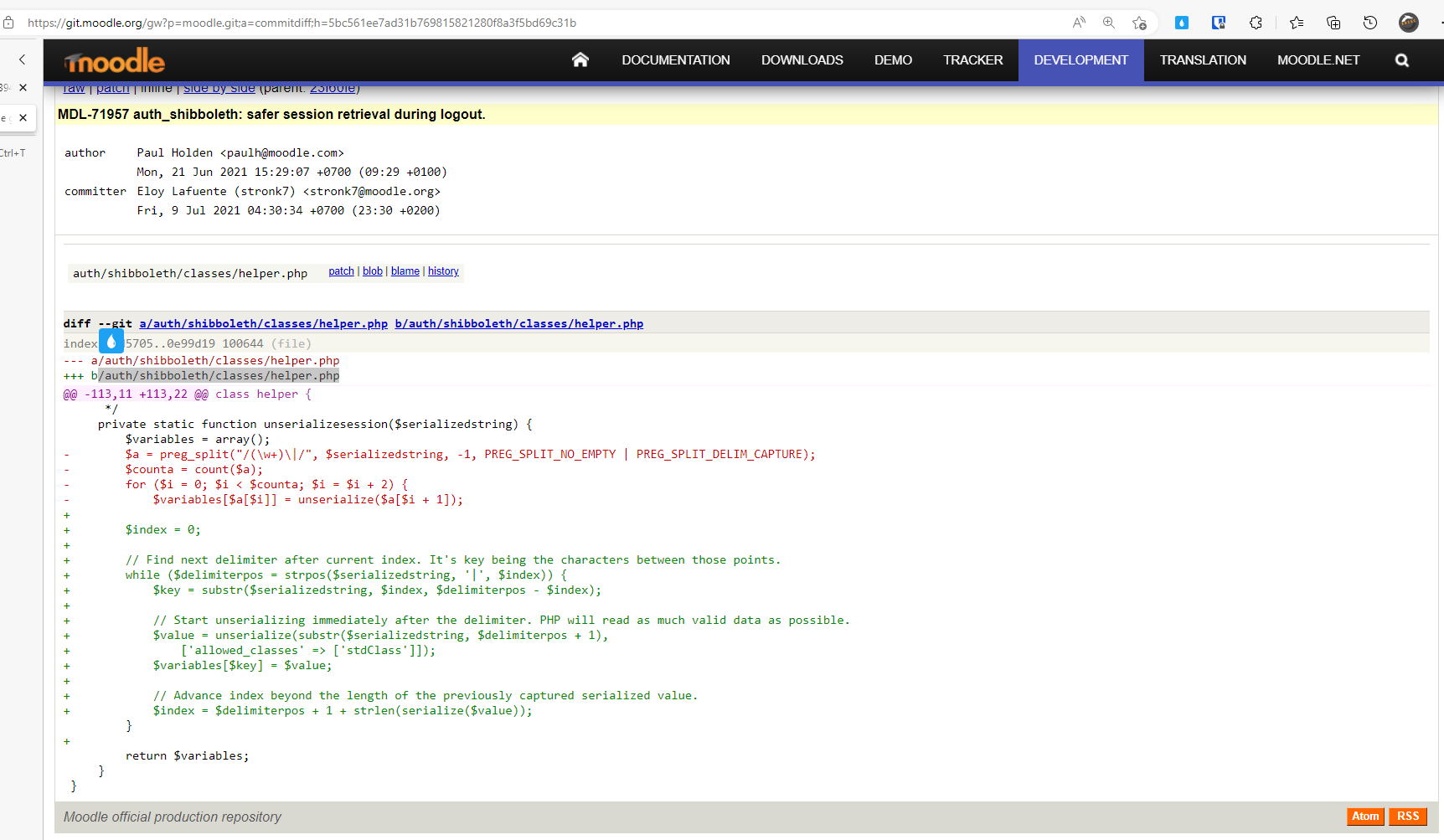The width and height of the screenshot is (1444, 840).
Task: Go to the DEMO menu item
Action: coord(893,60)
